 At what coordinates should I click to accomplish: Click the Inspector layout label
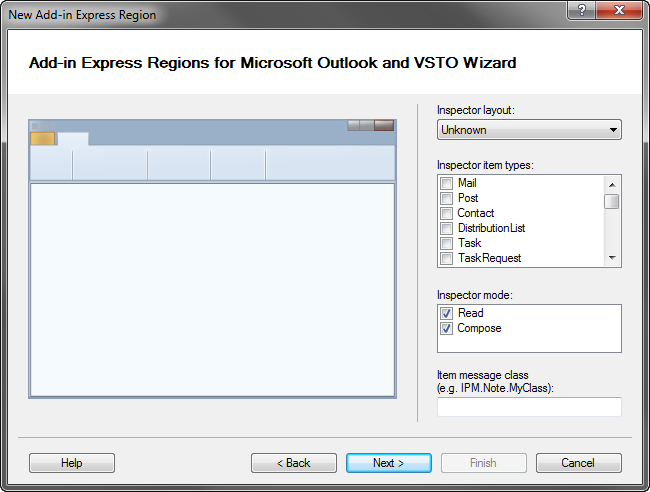[475, 110]
